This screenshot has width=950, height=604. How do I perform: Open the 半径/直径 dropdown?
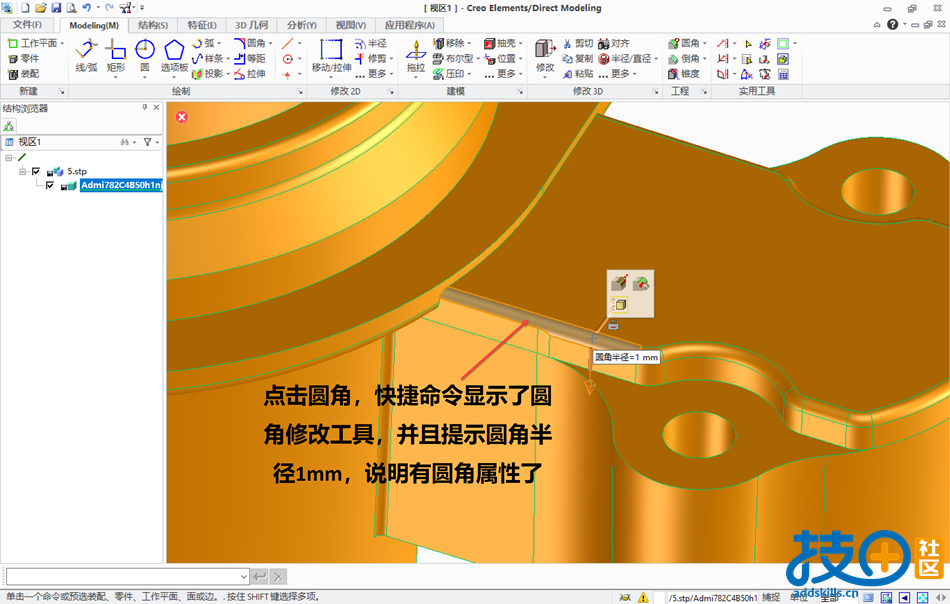coord(656,59)
